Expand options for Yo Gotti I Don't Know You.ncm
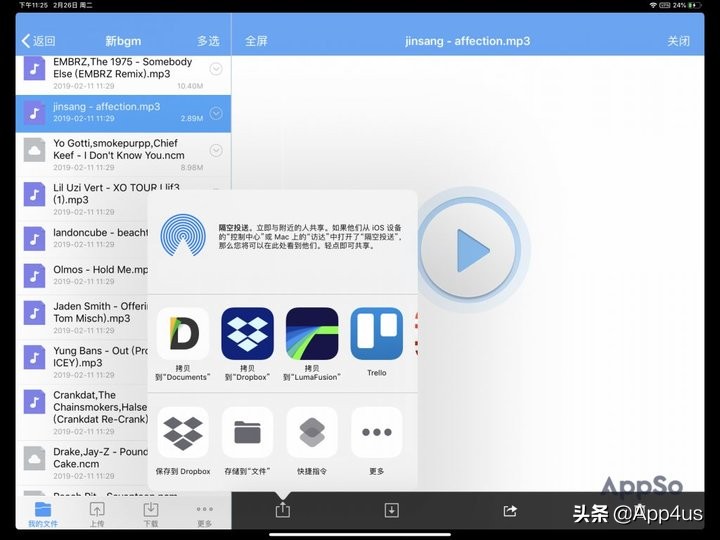Screen dimensions: 720x540 (x=216, y=150)
